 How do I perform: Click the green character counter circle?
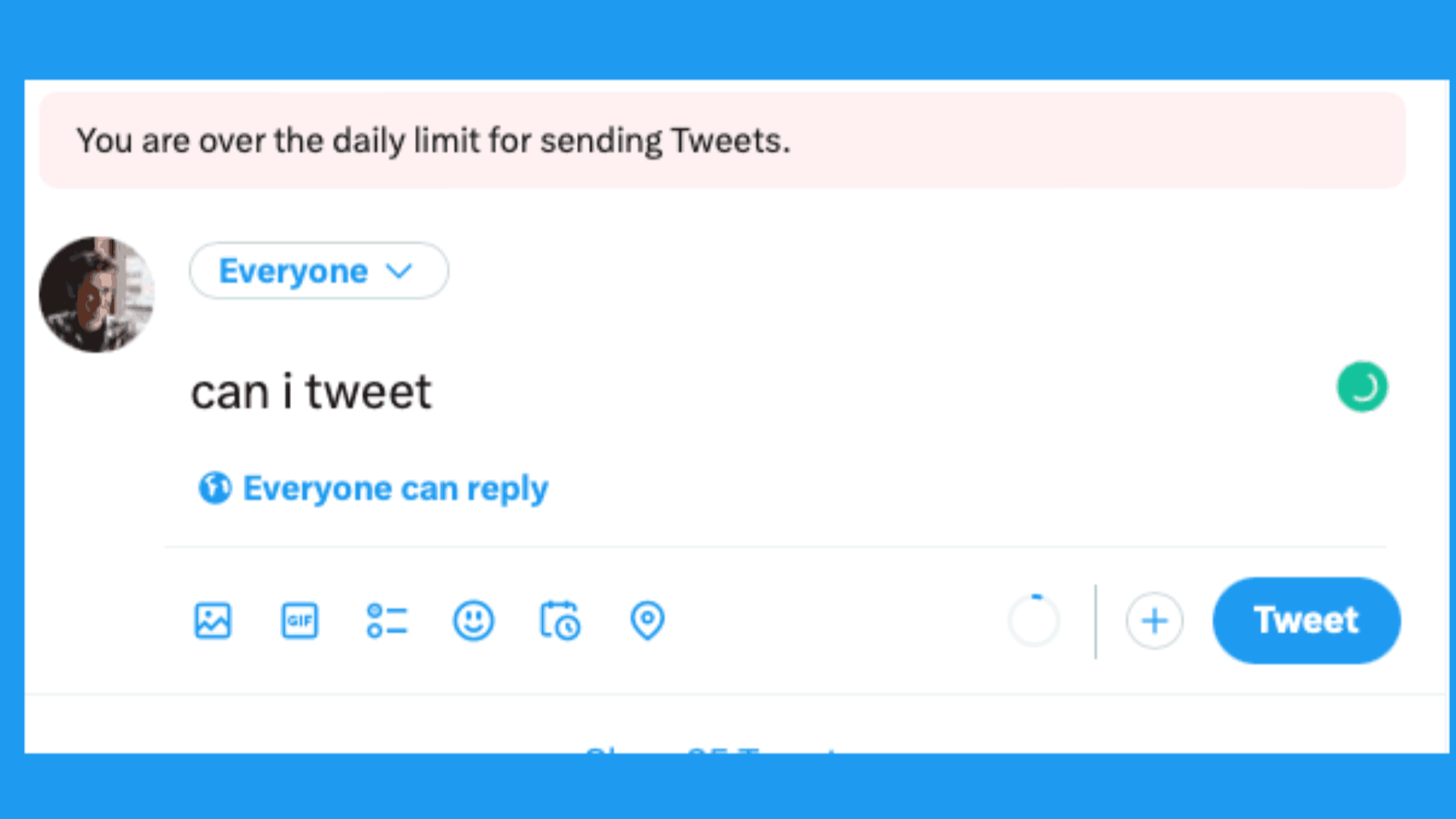1362,387
